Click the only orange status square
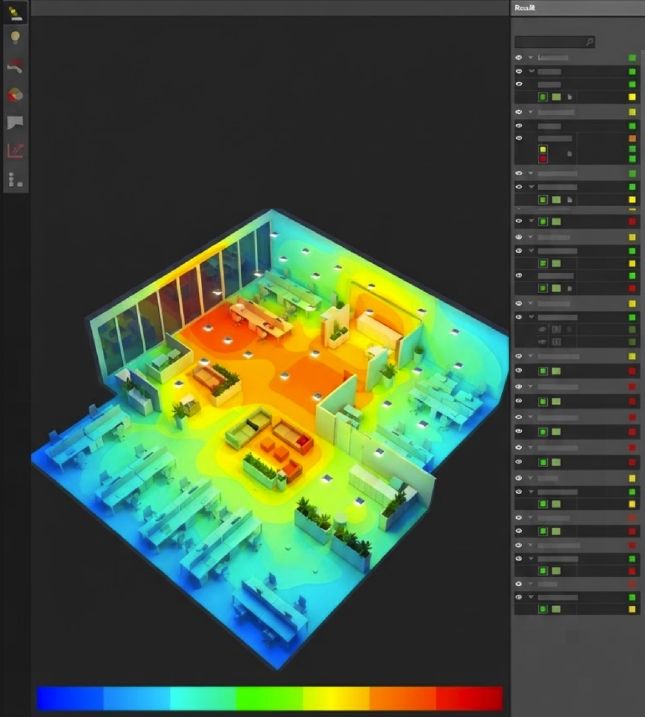645x717 pixels. 632,138
